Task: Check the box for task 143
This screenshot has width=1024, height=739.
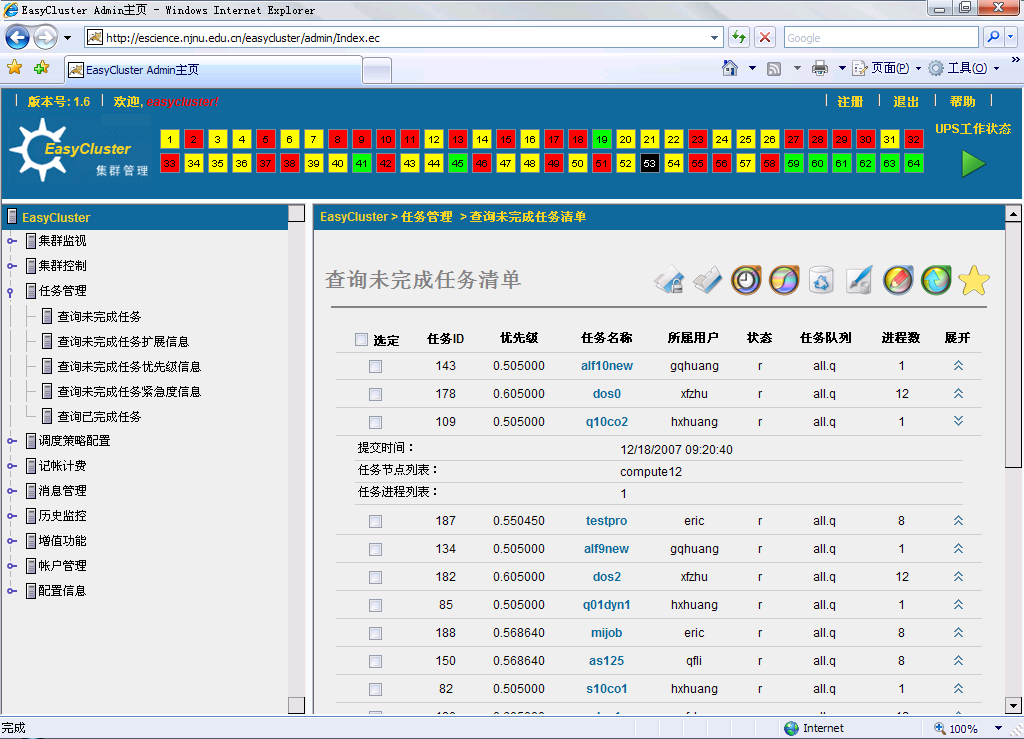Action: 376,367
